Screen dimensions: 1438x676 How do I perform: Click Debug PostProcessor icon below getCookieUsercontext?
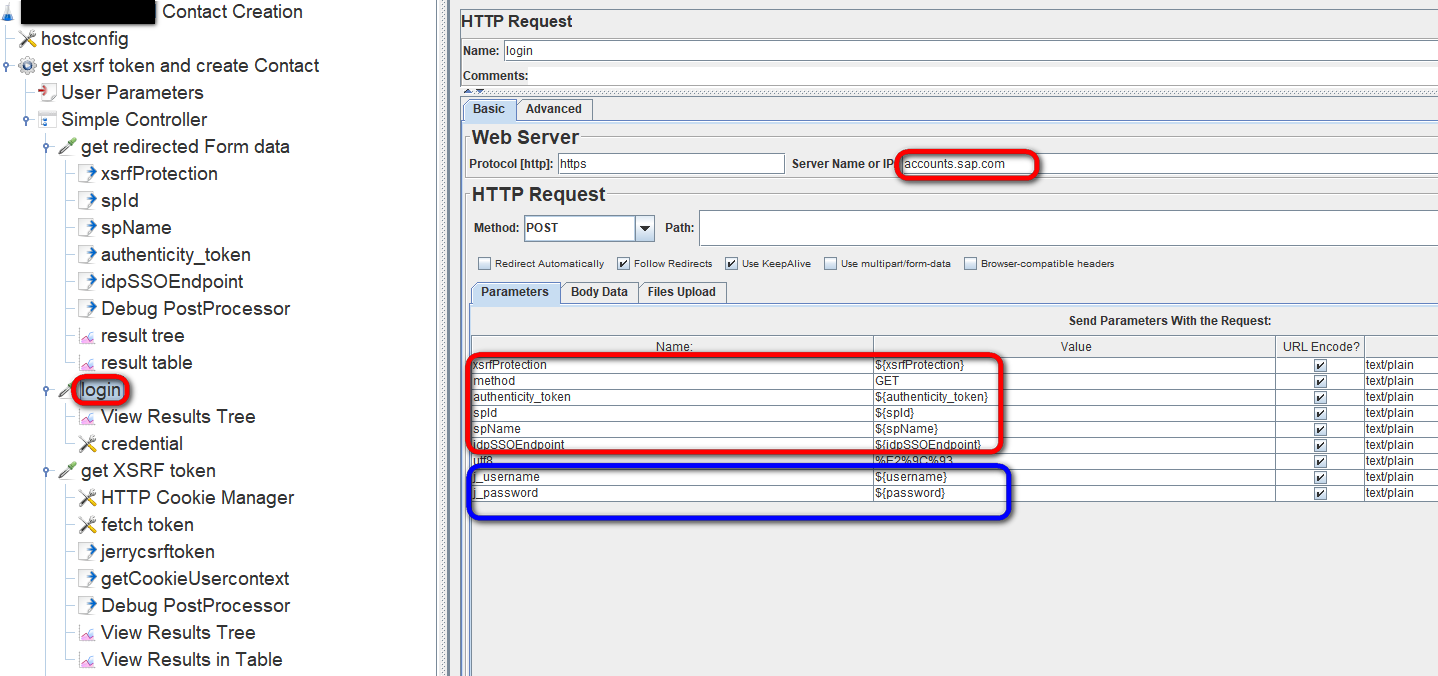pos(87,606)
